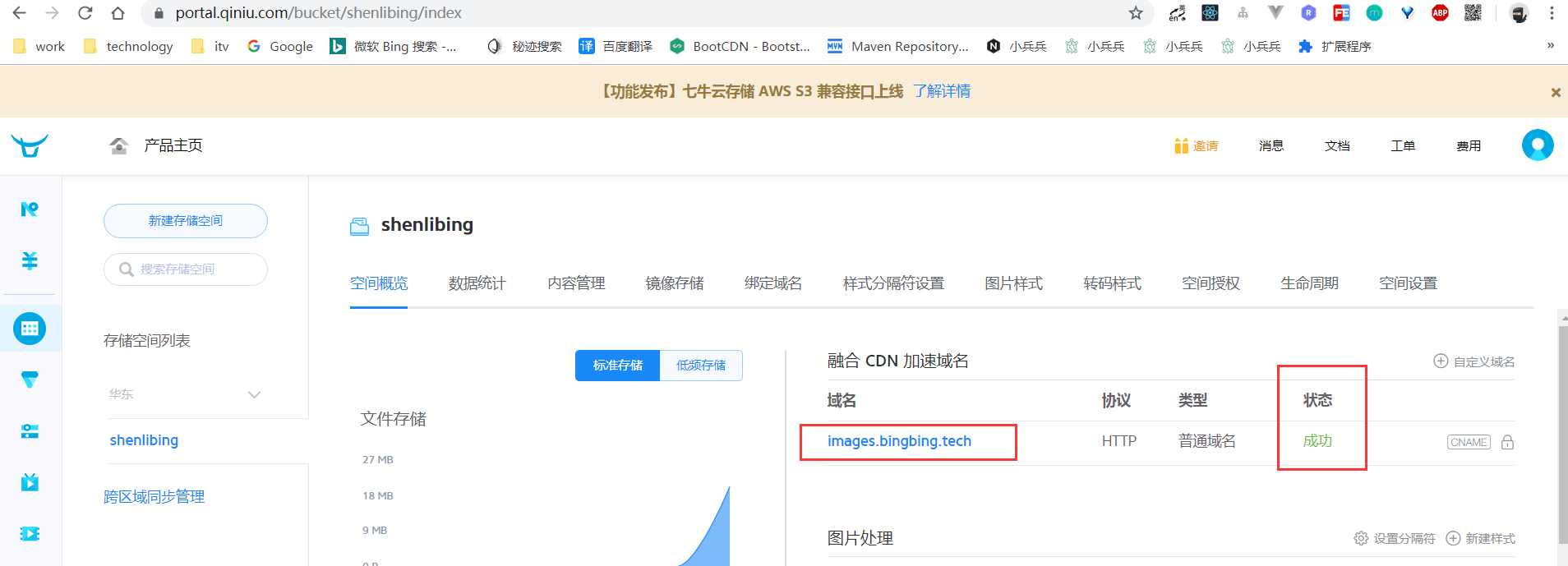Open browser home page

tap(118, 13)
